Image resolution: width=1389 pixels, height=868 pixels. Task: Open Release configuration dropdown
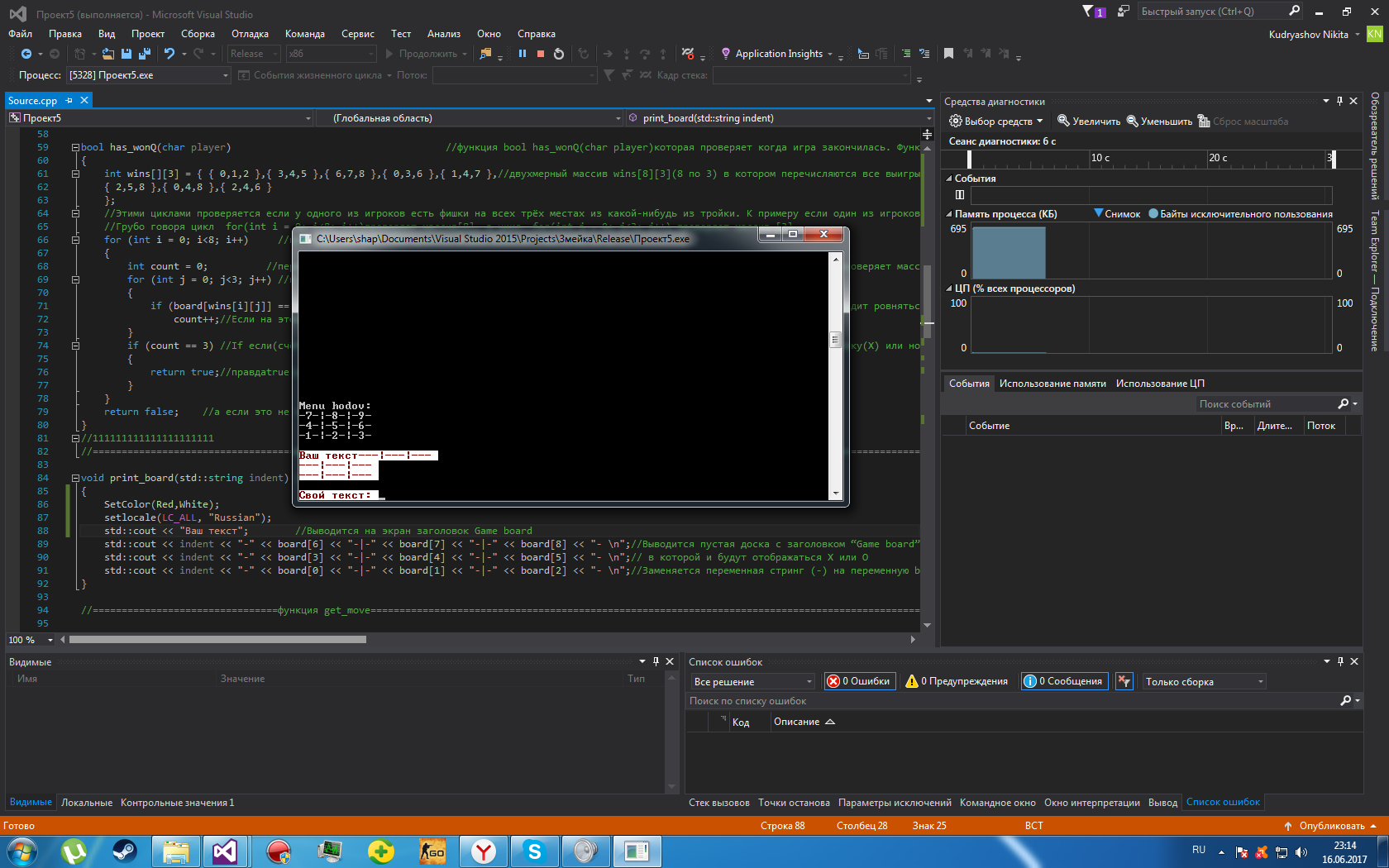pyautogui.click(x=254, y=54)
